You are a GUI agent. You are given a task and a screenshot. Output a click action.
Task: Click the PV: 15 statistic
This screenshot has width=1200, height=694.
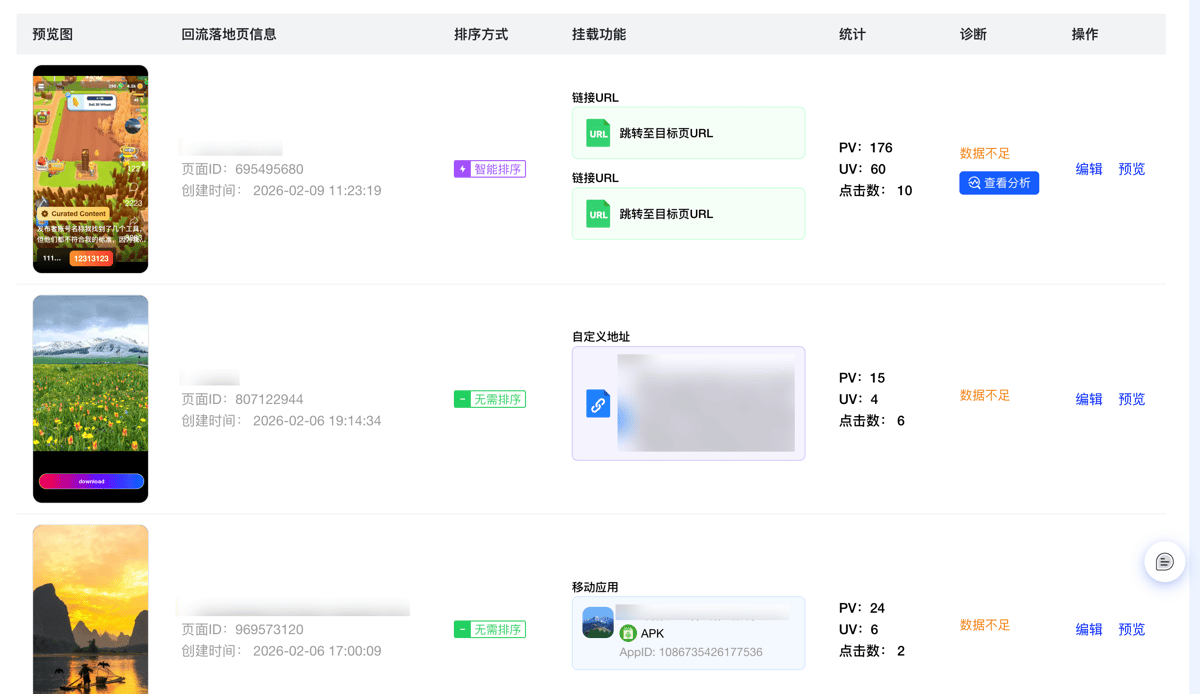[862, 377]
